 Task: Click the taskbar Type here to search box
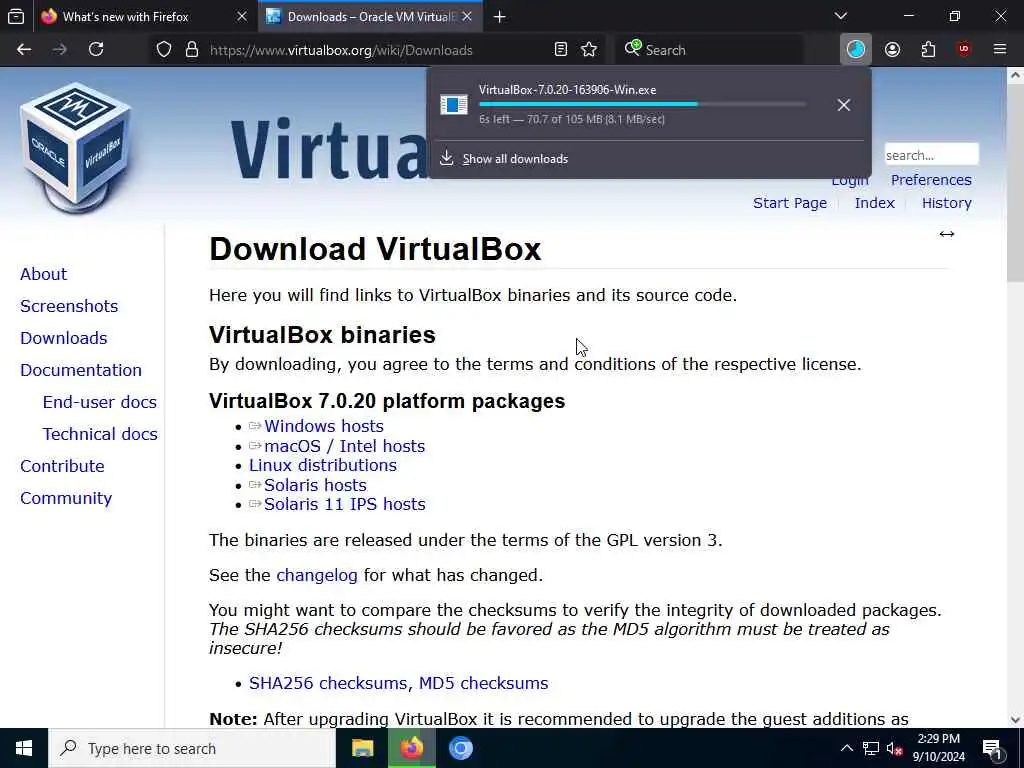pos(192,748)
